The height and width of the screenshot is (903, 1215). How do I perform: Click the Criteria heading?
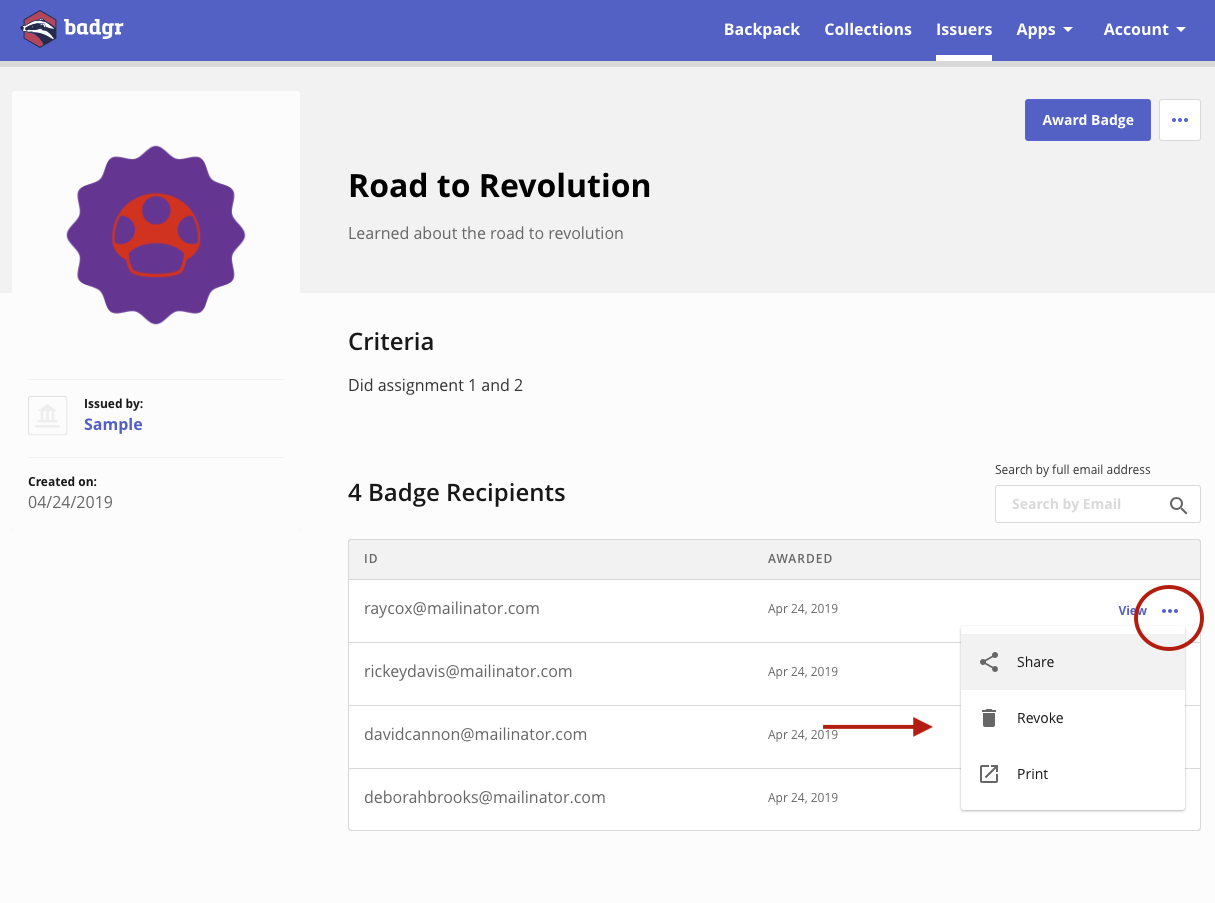pos(391,342)
